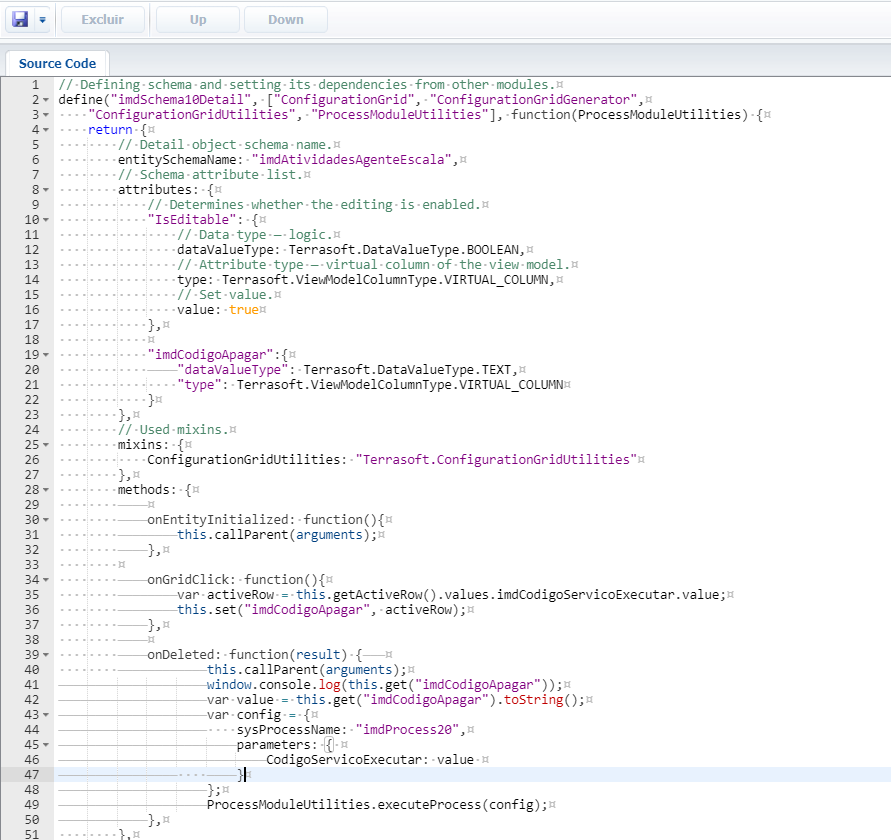Image resolution: width=891 pixels, height=840 pixels.
Task: Click onGridClick function name on line 34
Action: (x=188, y=580)
